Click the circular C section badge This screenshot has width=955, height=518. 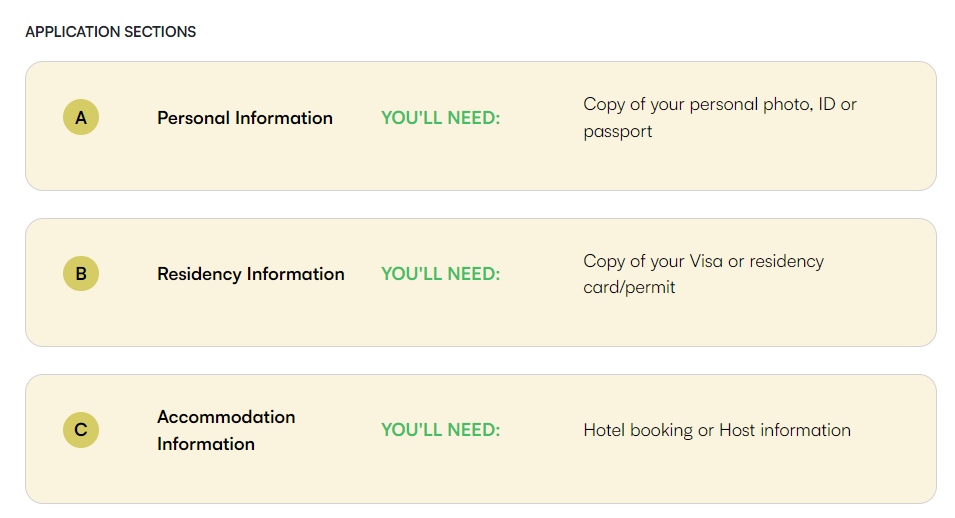(81, 430)
